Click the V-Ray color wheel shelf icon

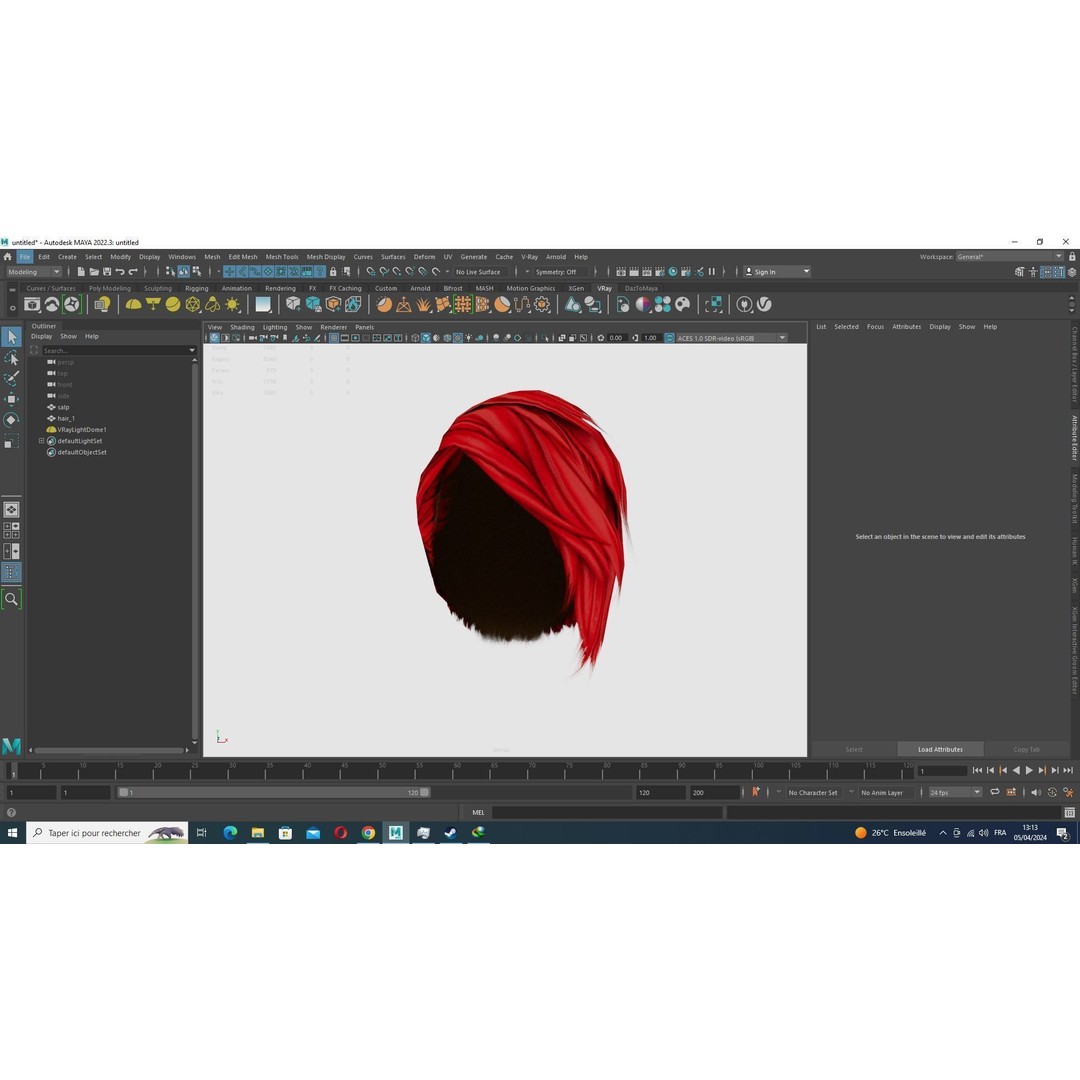(643, 304)
